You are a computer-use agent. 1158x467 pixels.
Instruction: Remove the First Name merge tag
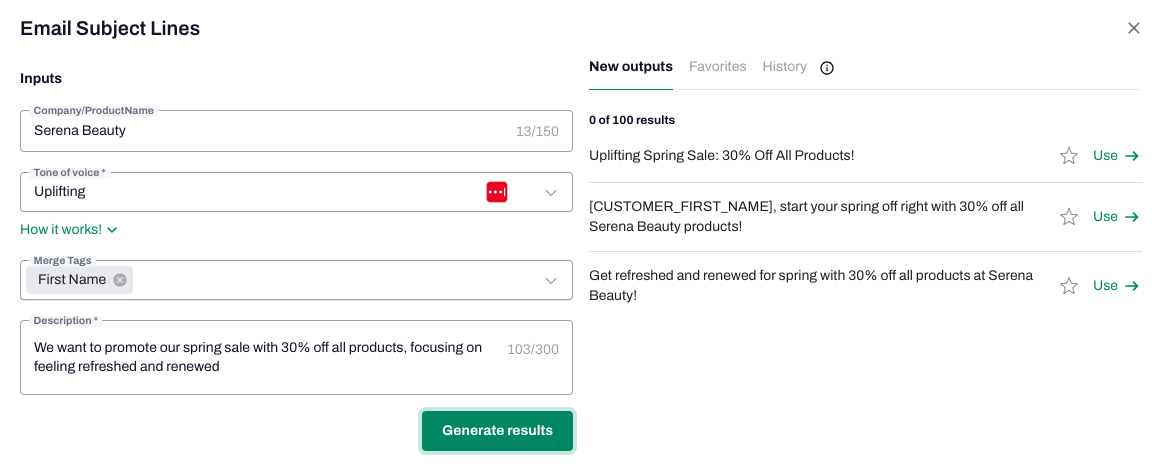pos(120,280)
